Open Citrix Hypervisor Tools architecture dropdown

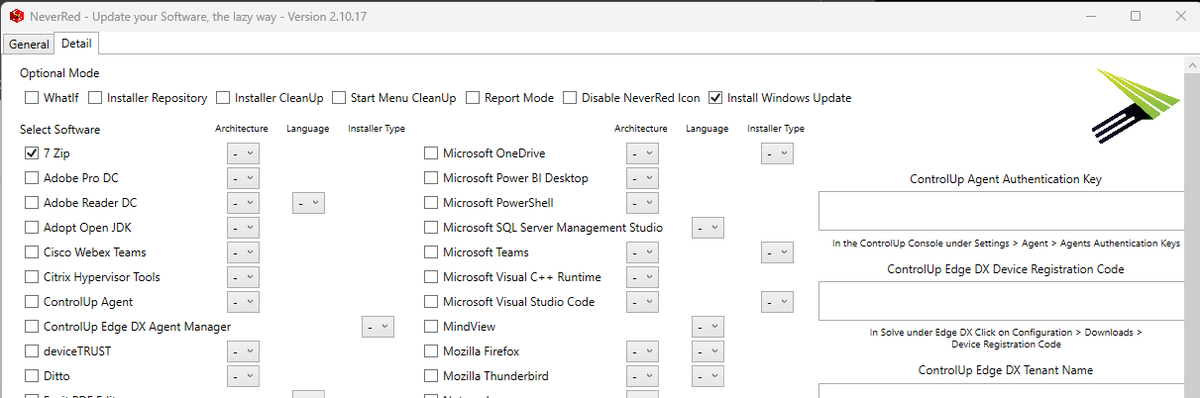(243, 277)
